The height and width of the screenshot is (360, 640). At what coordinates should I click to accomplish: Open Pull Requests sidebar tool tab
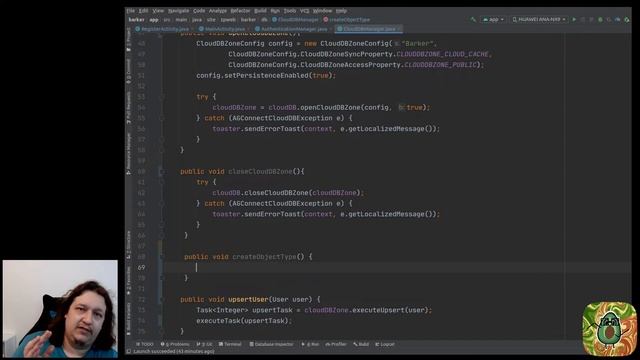129,107
